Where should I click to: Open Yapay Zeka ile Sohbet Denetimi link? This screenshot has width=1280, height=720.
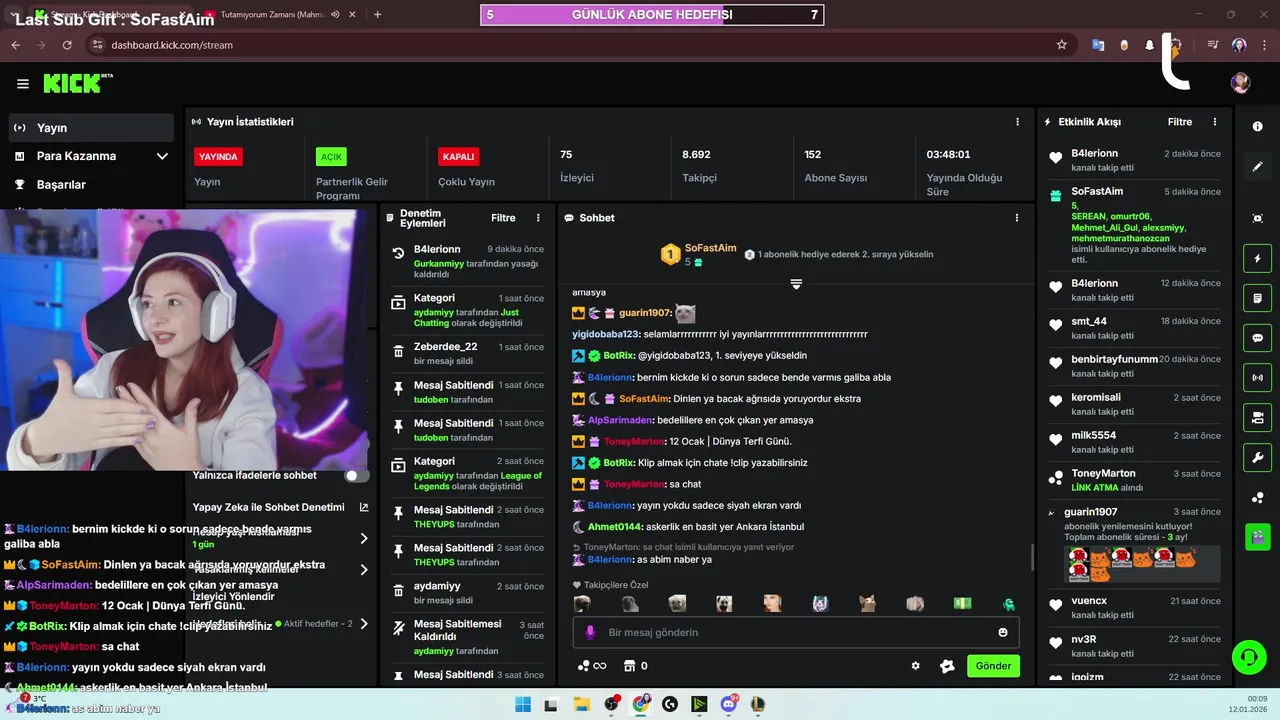364,507
